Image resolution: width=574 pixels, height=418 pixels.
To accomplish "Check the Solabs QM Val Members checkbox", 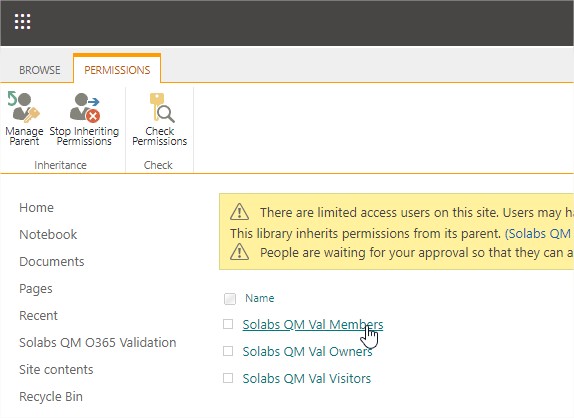I will [x=228, y=324].
